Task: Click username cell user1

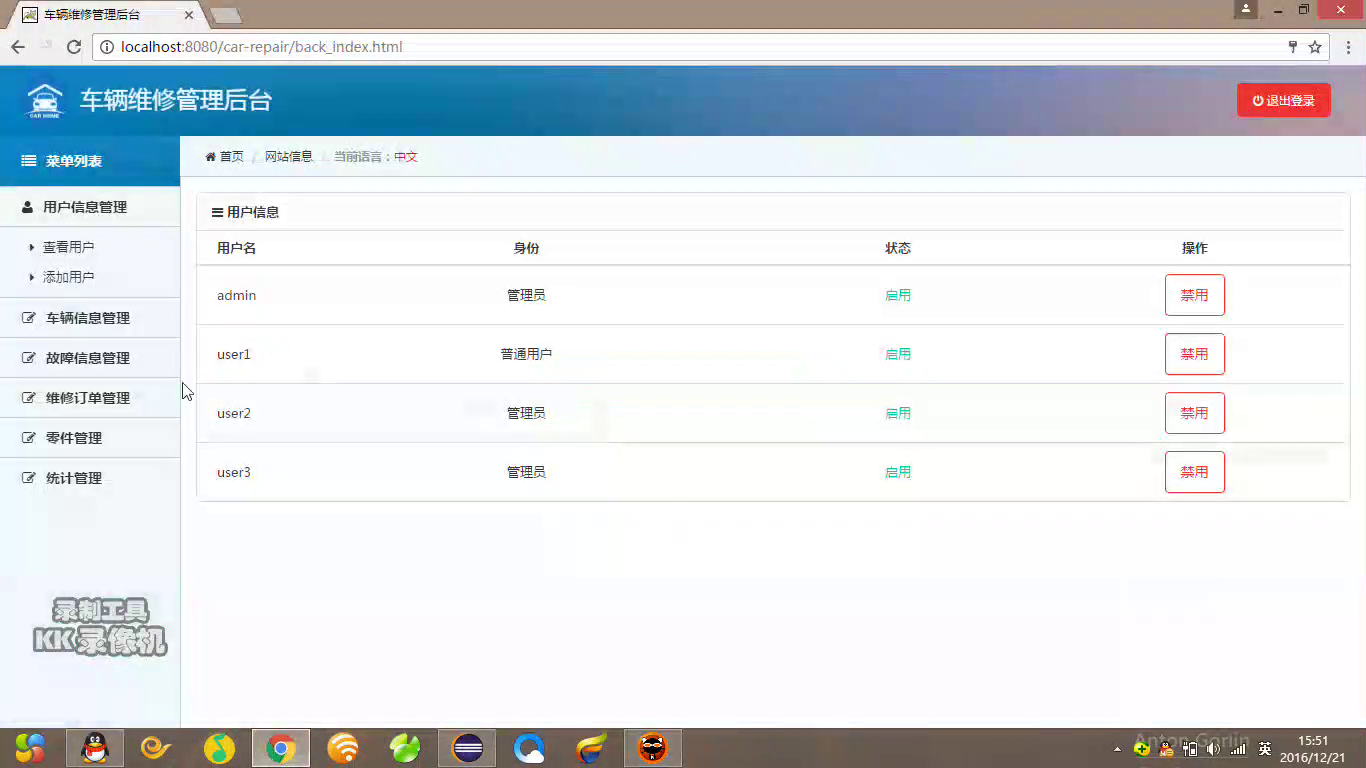Action: pyautogui.click(x=234, y=354)
